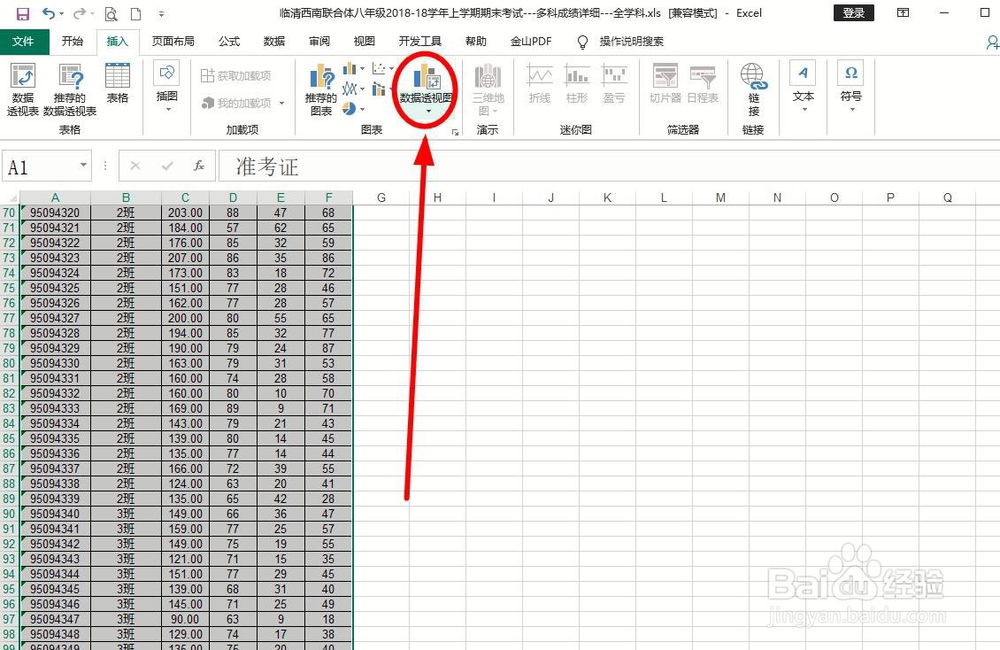
Task: Save the workbook via Quick Access toolbar
Action: coord(23,13)
